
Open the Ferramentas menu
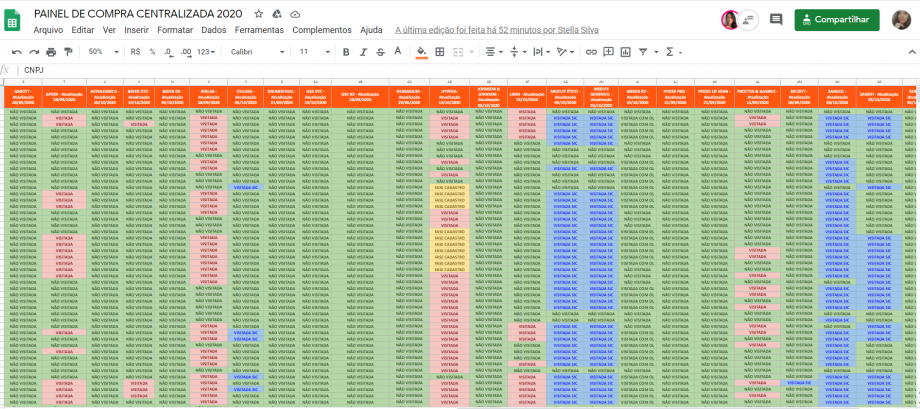259,30
